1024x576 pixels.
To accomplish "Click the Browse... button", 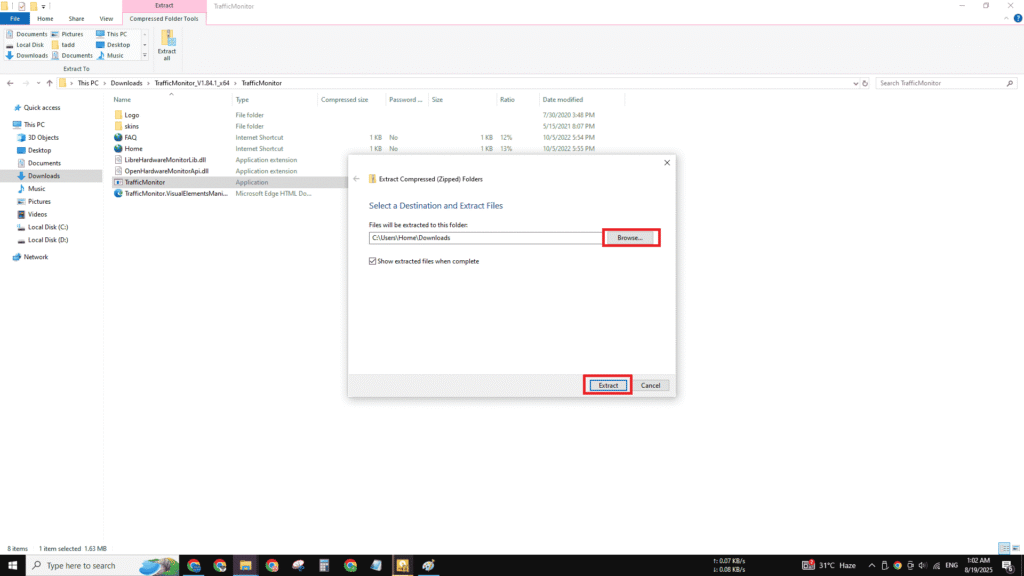I will [x=630, y=238].
